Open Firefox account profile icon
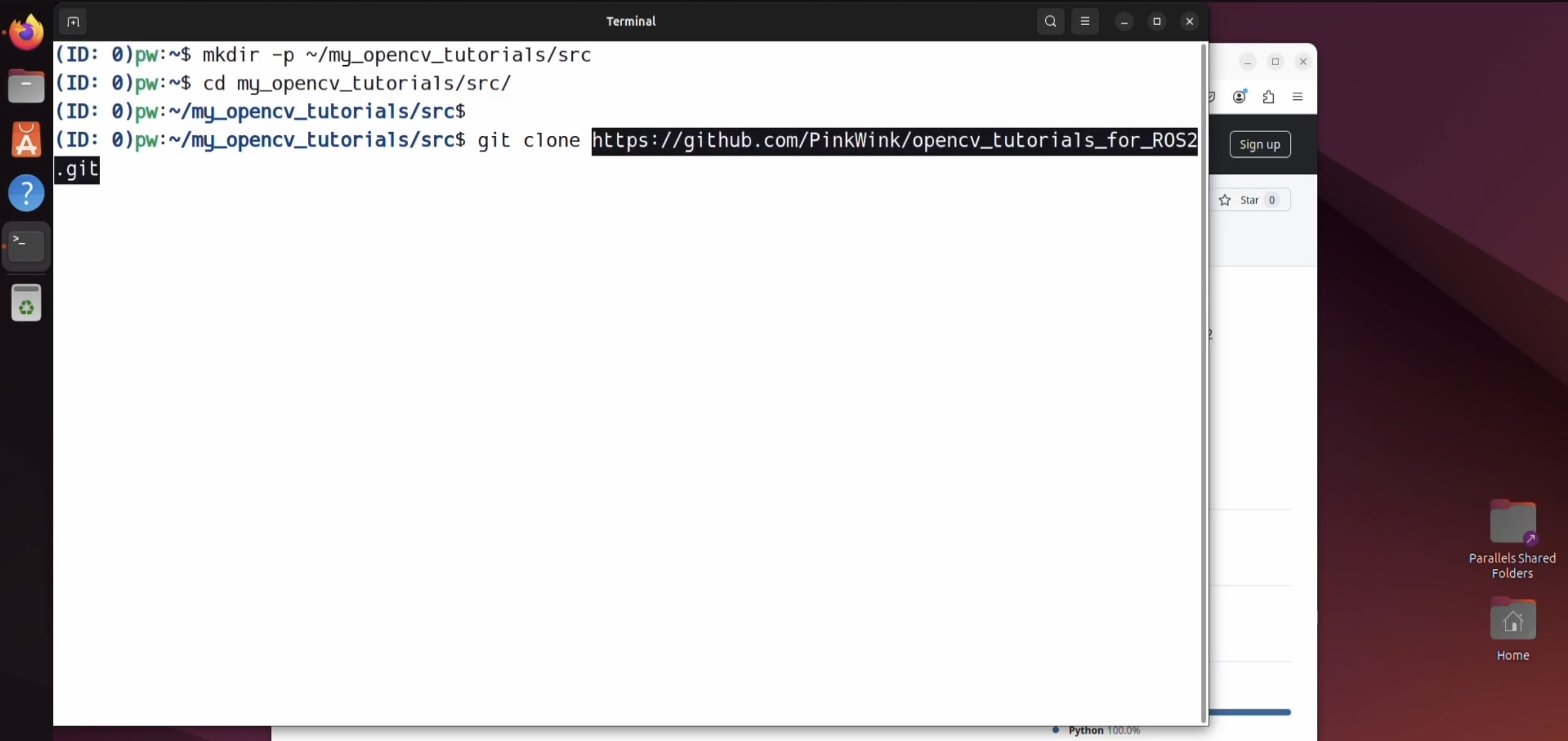1568x741 pixels. coord(1239,97)
